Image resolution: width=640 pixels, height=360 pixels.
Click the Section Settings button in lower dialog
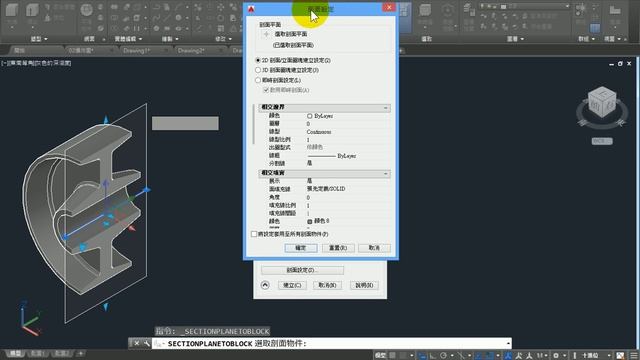[x=302, y=270]
